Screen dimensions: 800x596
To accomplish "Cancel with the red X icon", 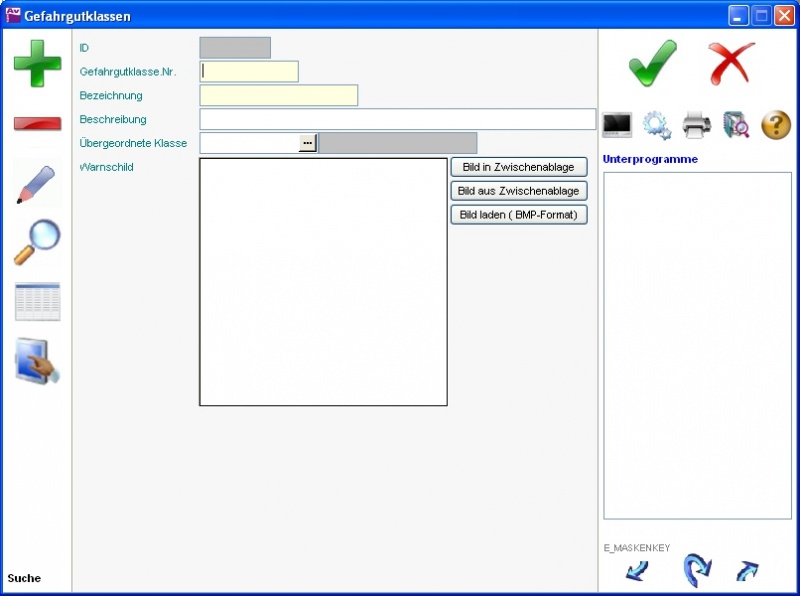I will [x=732, y=63].
